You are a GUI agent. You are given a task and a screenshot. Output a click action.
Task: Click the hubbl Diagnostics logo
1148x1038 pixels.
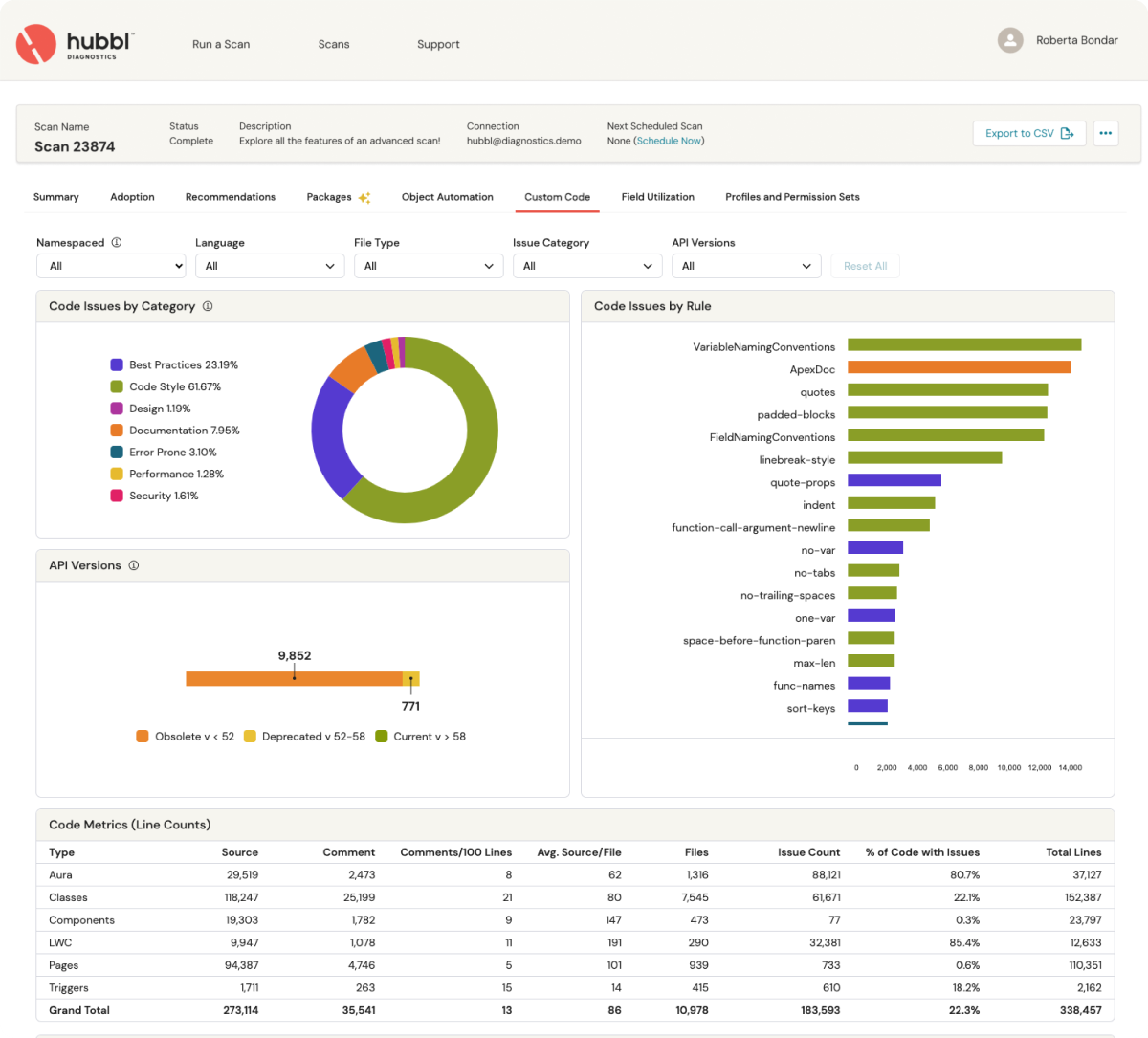click(75, 44)
